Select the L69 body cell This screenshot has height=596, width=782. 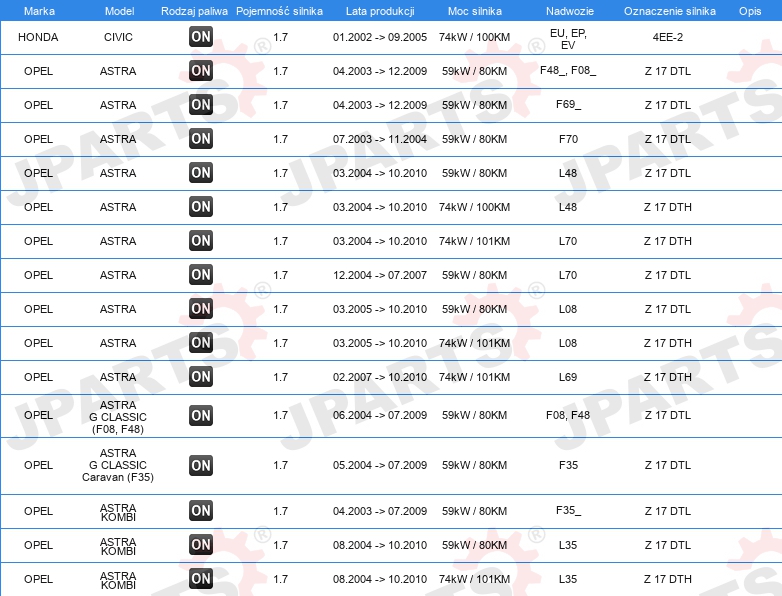click(x=568, y=377)
